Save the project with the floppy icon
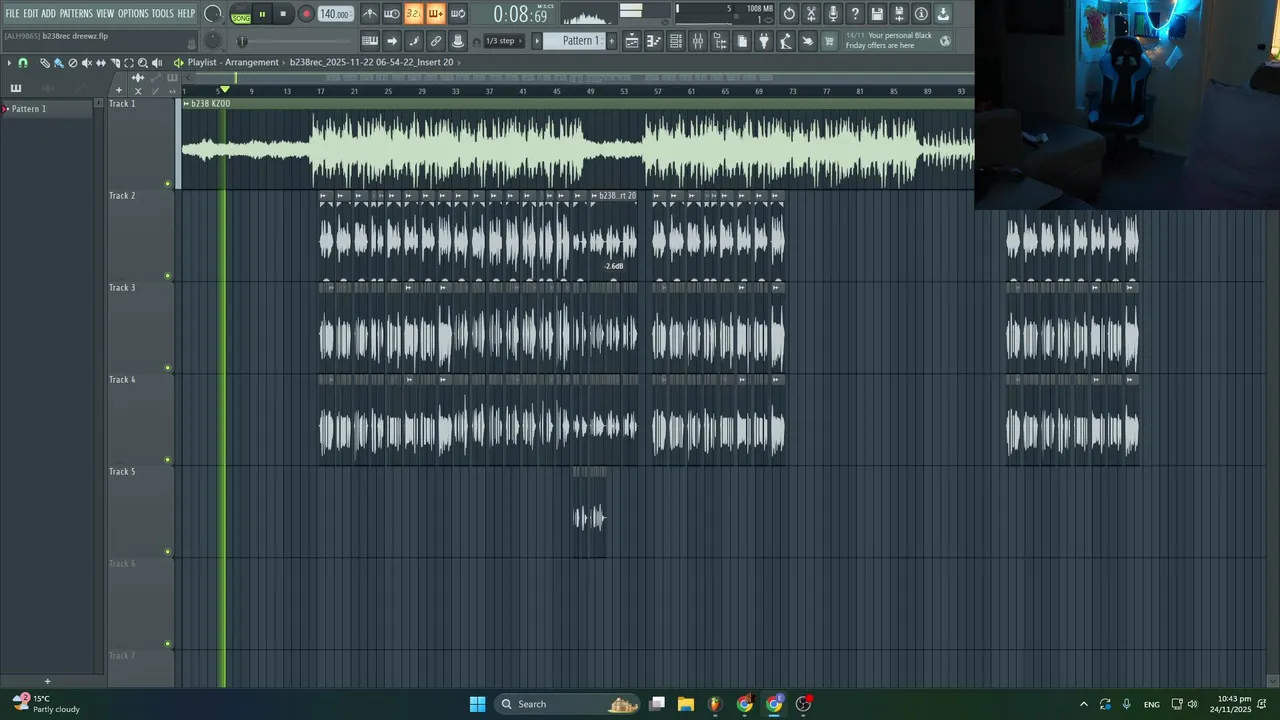 (x=877, y=14)
